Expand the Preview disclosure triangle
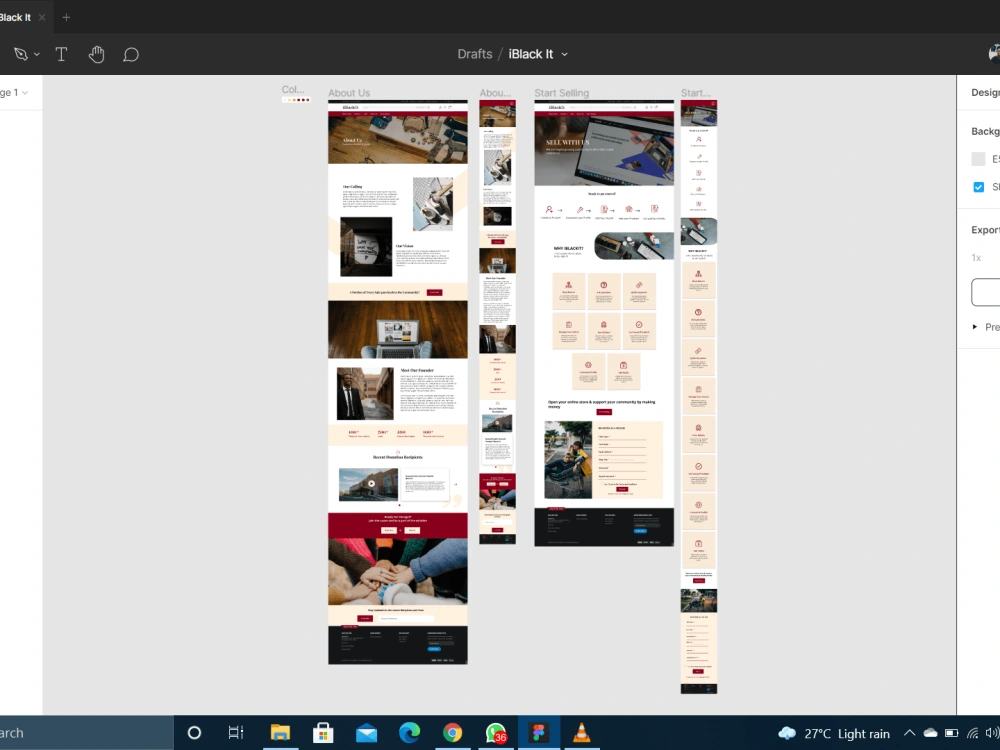The width and height of the screenshot is (1000, 750). tap(974, 327)
